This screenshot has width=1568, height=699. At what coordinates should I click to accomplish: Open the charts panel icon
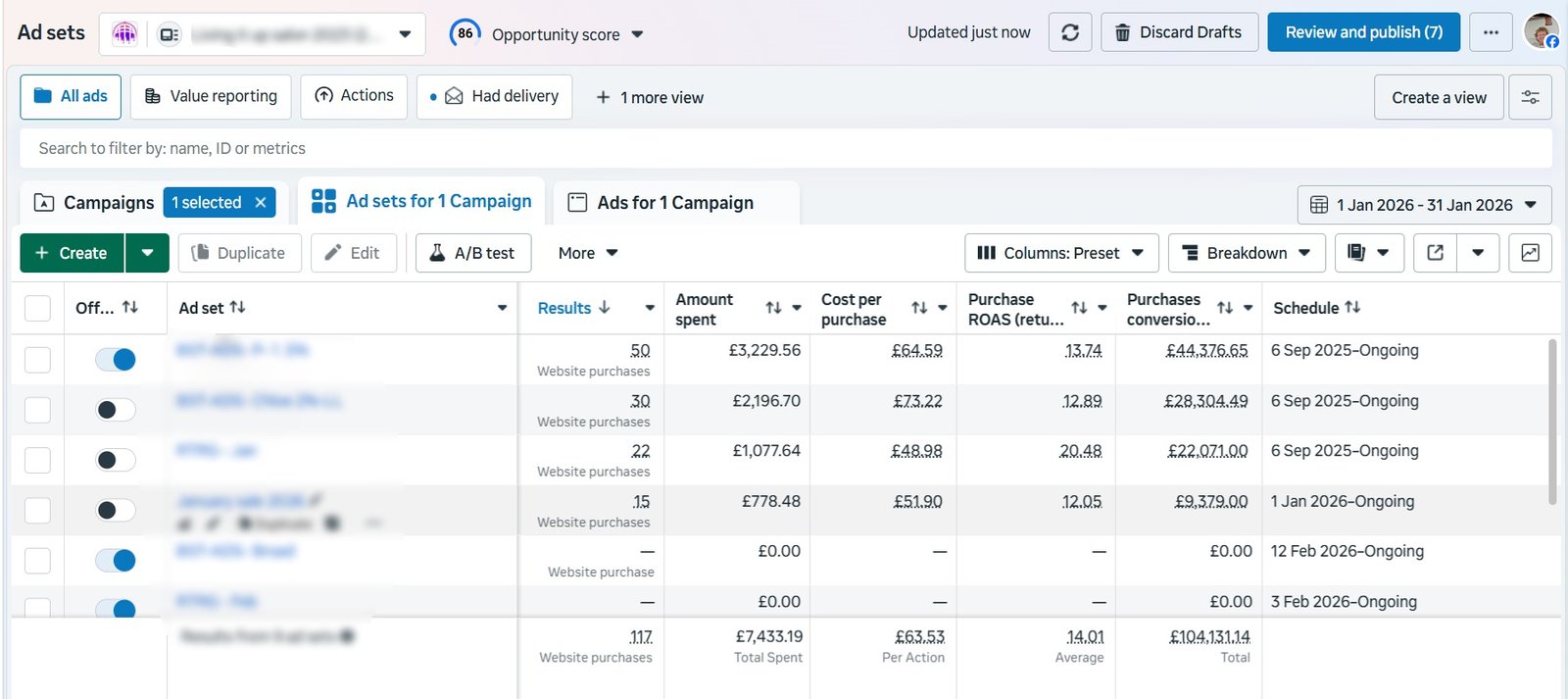1530,253
